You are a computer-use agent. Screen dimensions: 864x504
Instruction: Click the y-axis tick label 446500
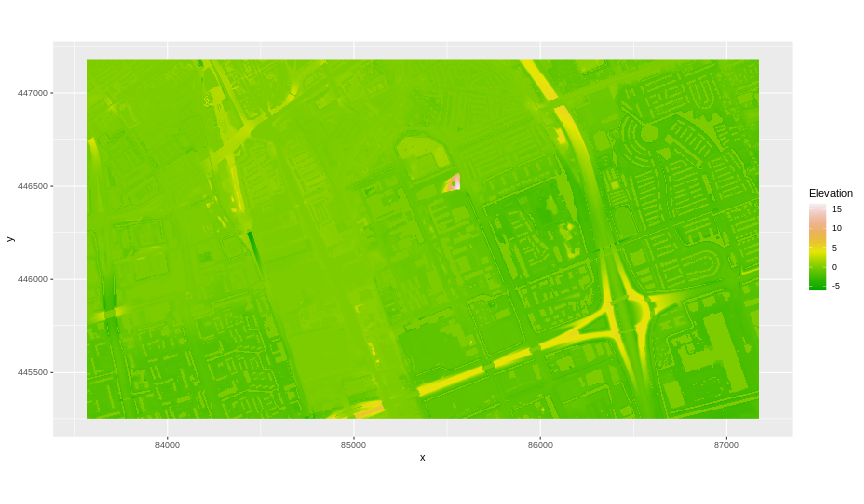(x=33, y=186)
